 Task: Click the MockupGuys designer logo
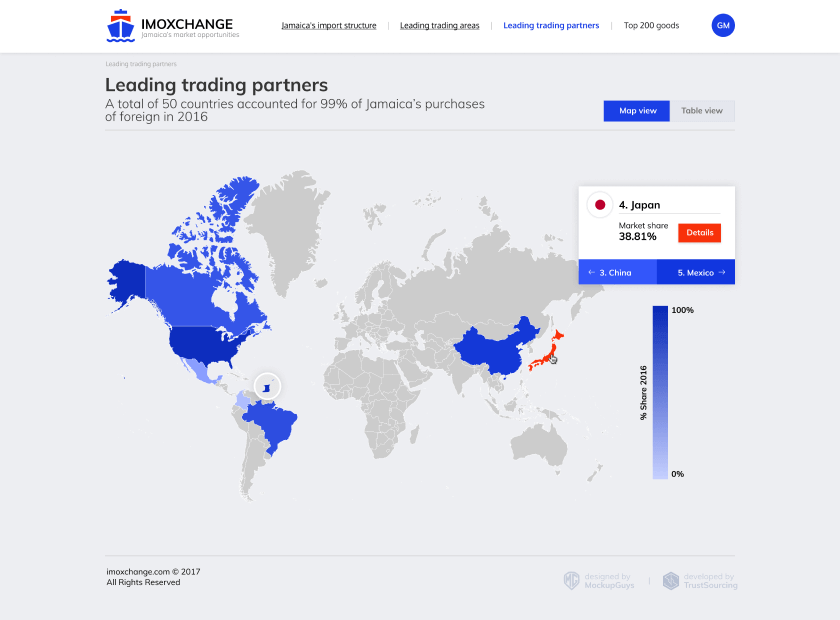pos(572,581)
